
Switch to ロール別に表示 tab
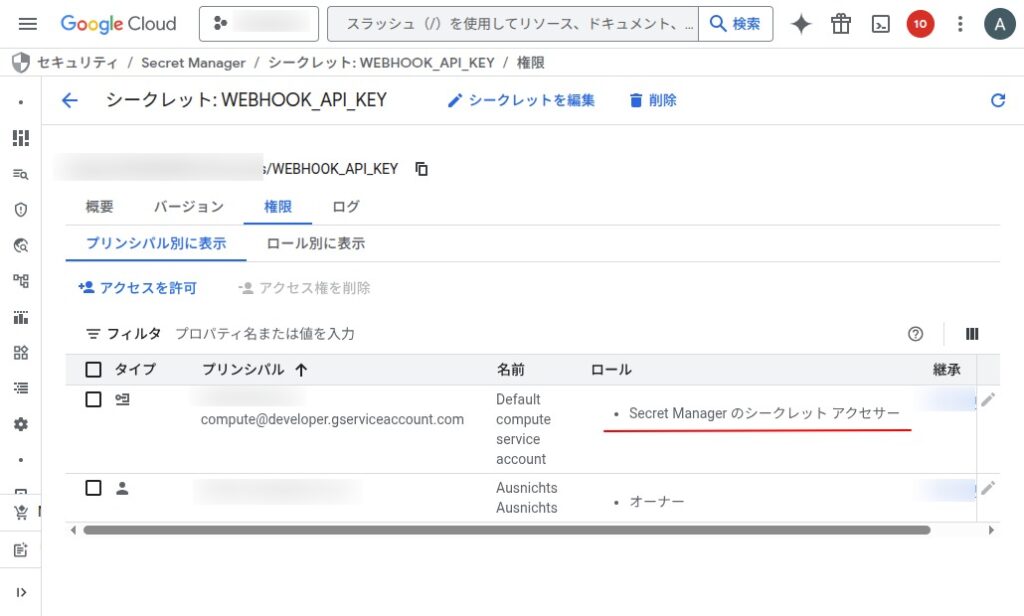click(x=315, y=243)
